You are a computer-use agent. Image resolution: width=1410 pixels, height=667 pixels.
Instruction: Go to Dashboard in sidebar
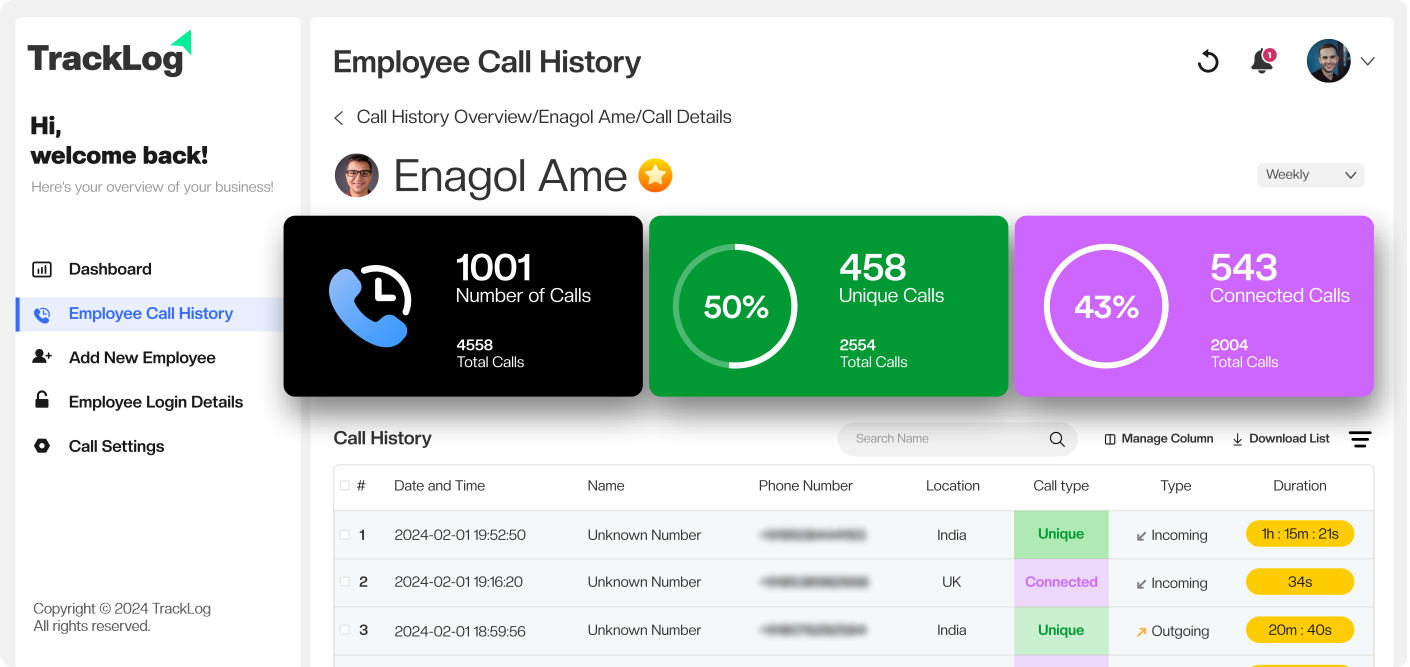pyautogui.click(x=110, y=269)
